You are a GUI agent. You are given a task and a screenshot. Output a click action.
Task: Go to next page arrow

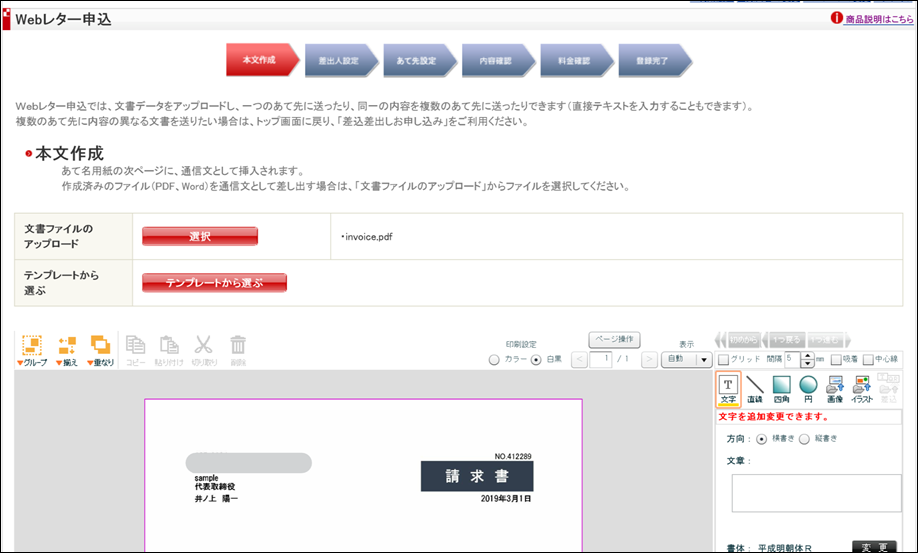click(x=649, y=359)
